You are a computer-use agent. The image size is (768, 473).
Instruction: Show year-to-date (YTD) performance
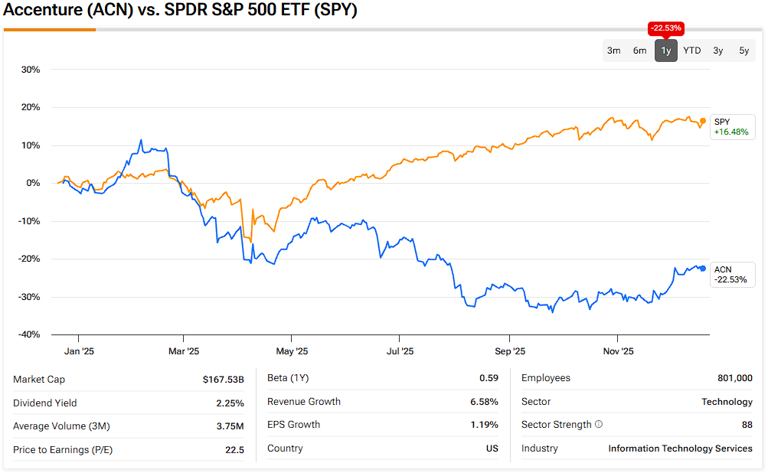pos(692,50)
